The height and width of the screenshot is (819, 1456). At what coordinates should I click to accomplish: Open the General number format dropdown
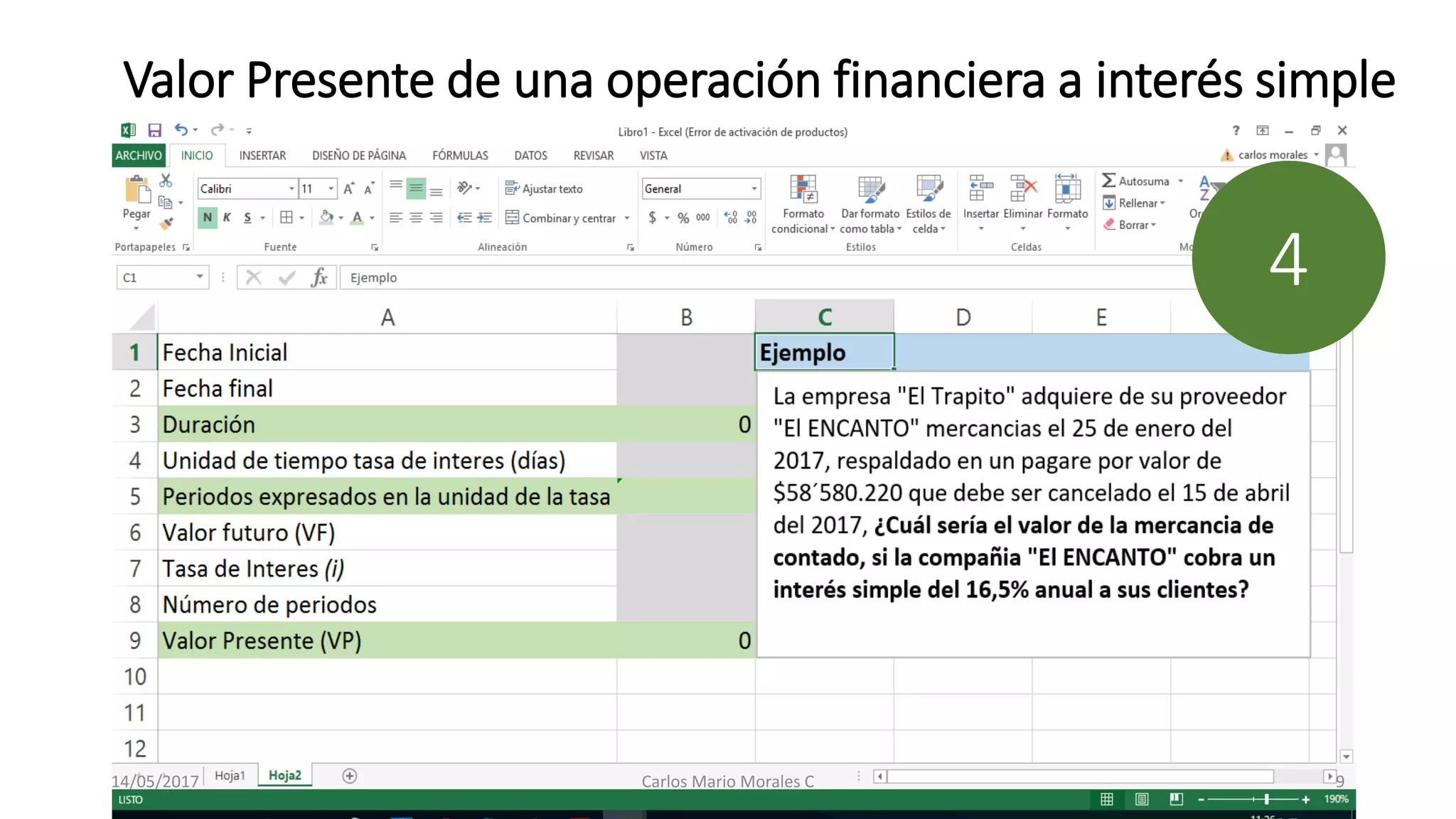point(754,188)
